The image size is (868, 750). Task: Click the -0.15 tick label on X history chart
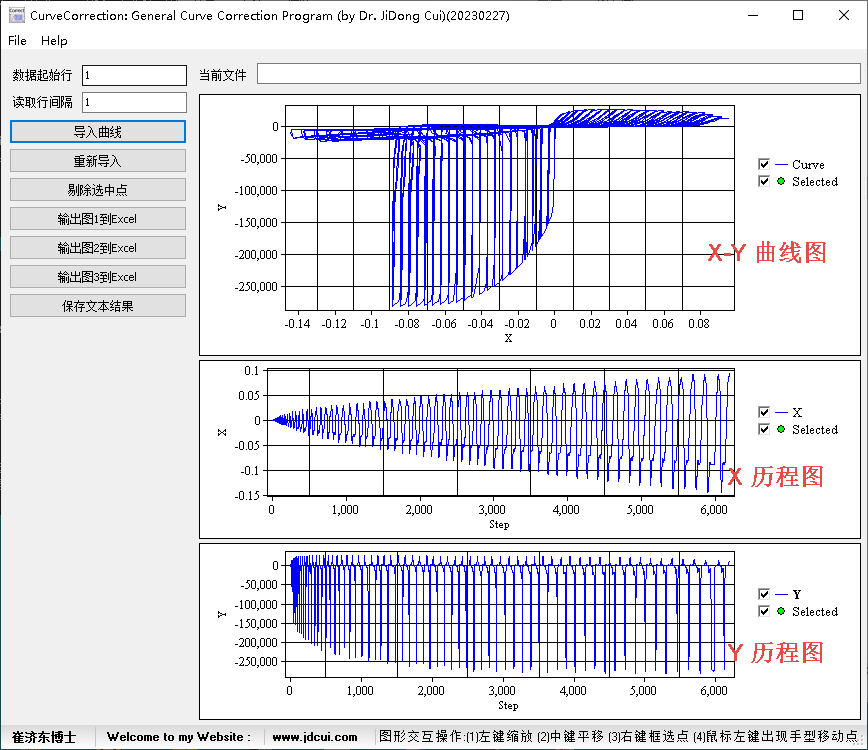[x=247, y=495]
